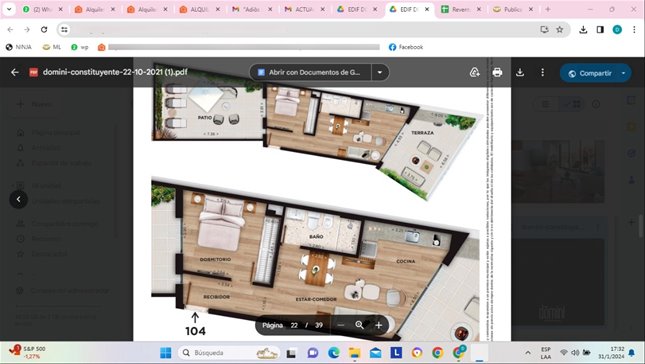This screenshot has height=364, width=645.
Task: Click the install app icon in address bar
Action: point(544,30)
